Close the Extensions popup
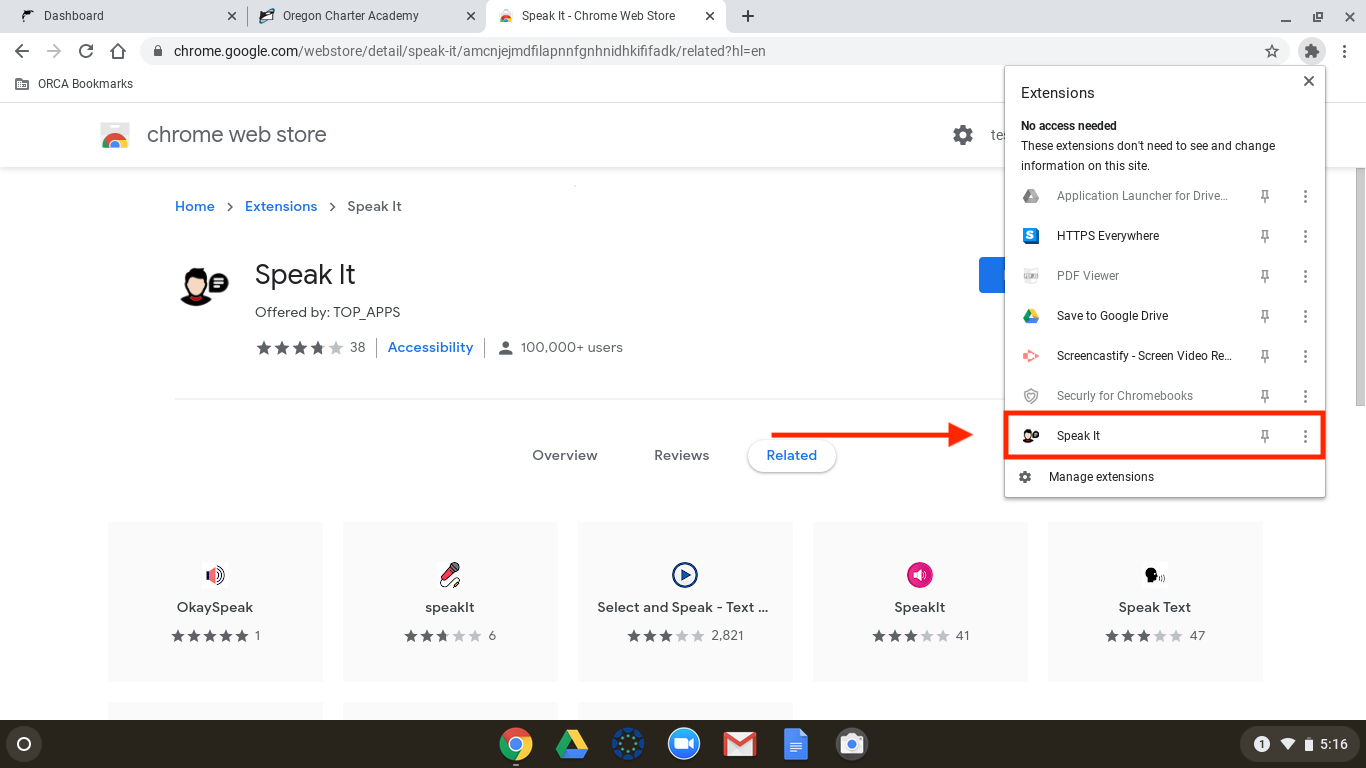 point(1308,81)
